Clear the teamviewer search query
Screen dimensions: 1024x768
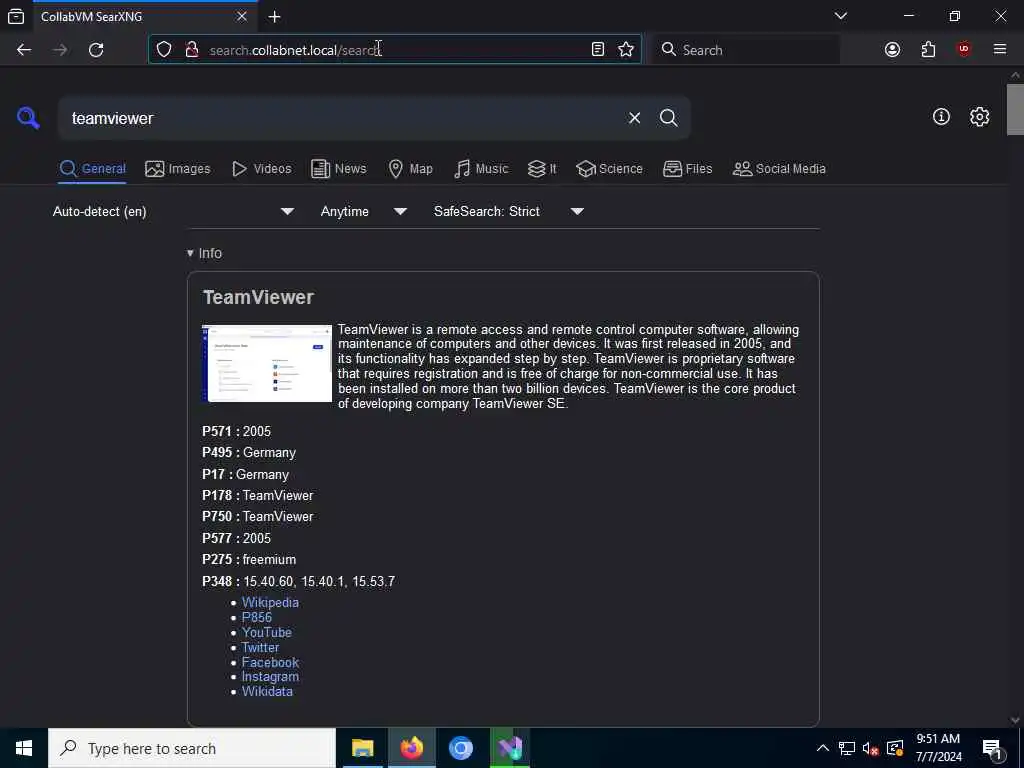(x=634, y=118)
